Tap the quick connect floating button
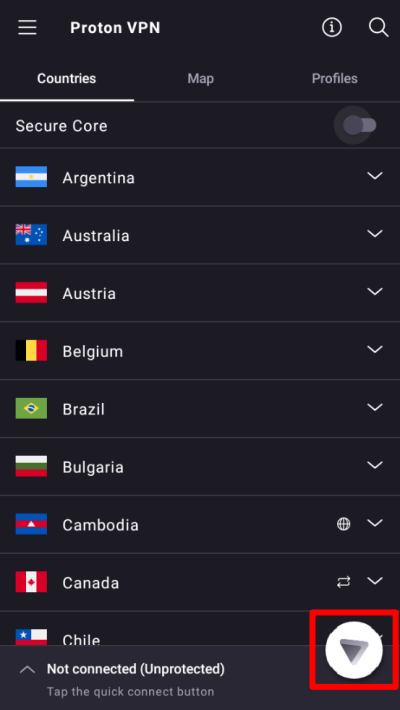 pos(354,650)
